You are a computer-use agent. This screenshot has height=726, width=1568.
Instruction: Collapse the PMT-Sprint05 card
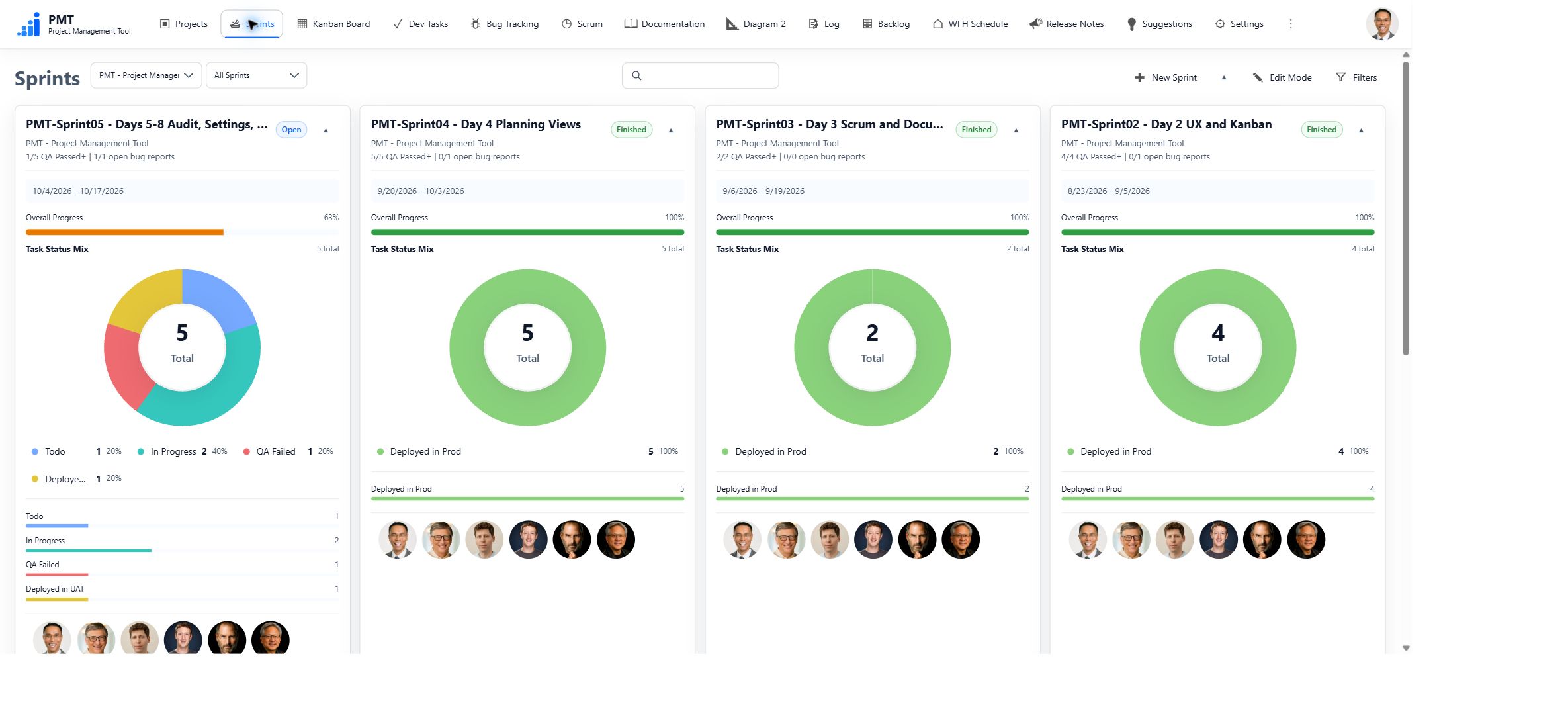(x=326, y=130)
